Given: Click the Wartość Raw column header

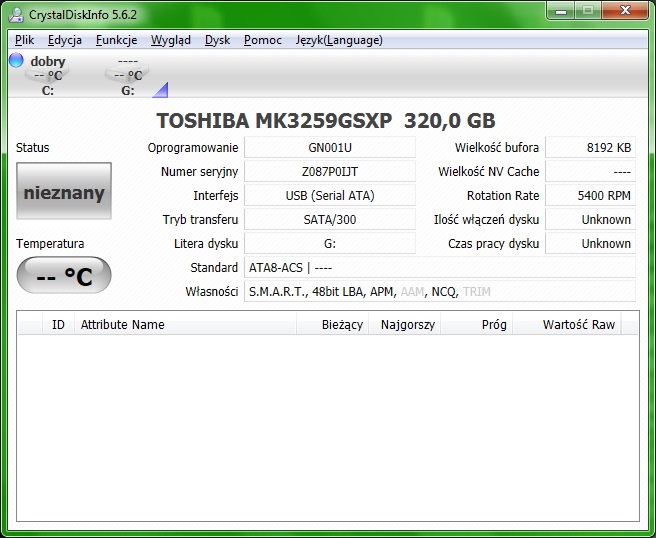Looking at the screenshot, I should pos(567,325).
